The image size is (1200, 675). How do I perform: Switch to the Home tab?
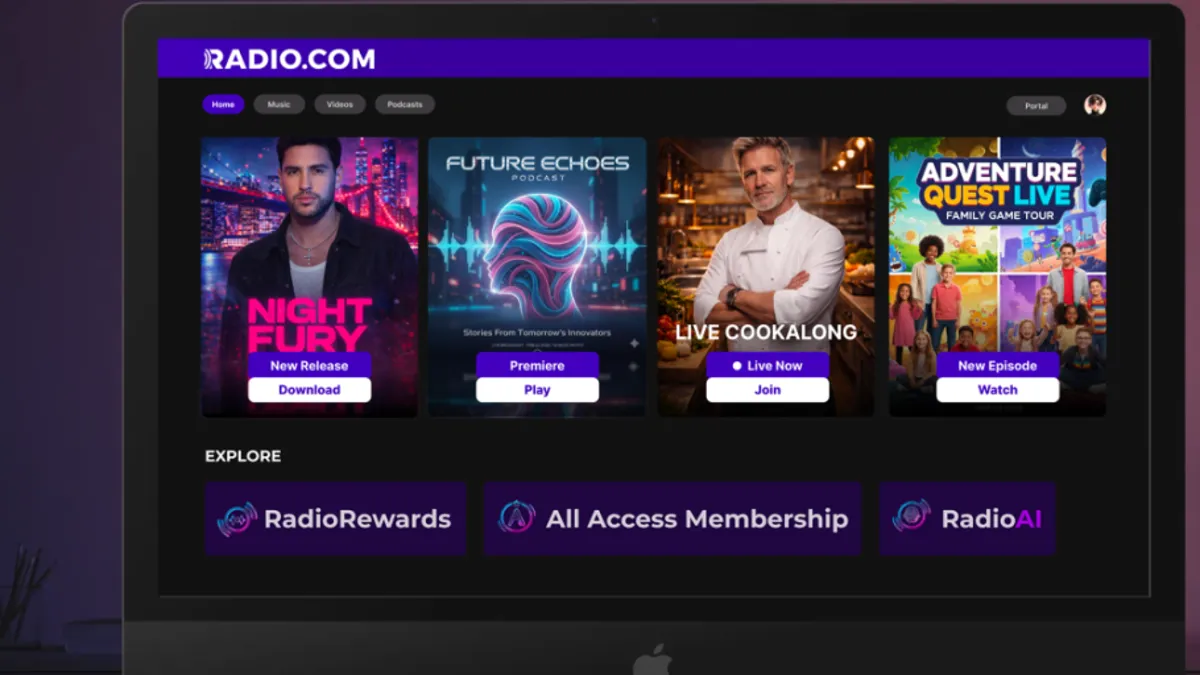coord(223,104)
